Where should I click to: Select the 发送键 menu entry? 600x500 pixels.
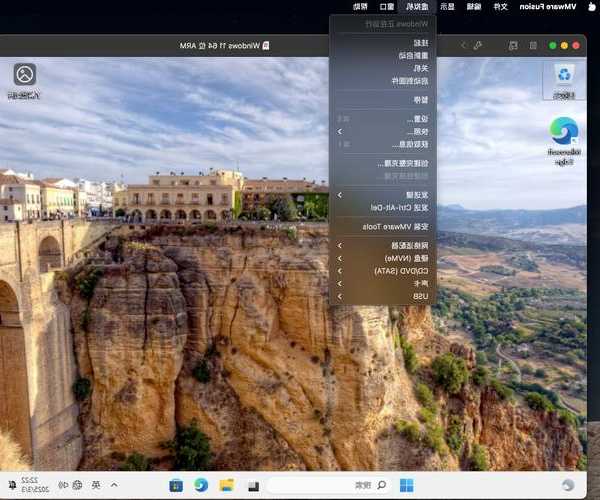point(383,195)
